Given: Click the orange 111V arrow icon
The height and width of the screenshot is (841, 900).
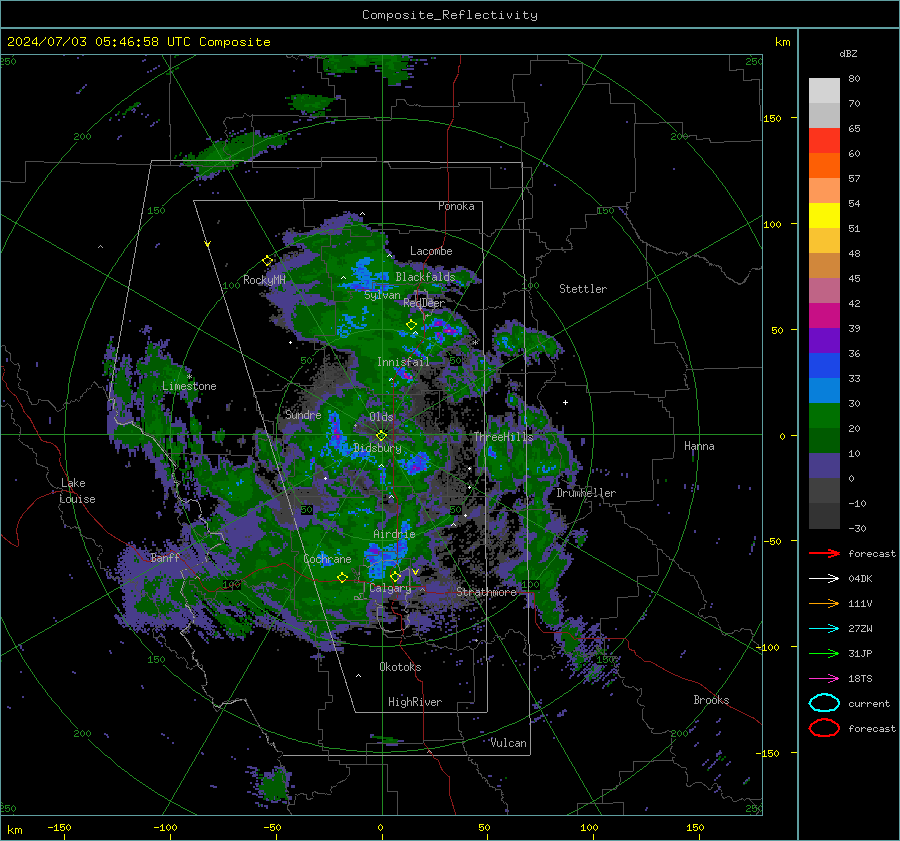Looking at the screenshot, I should 824,603.
